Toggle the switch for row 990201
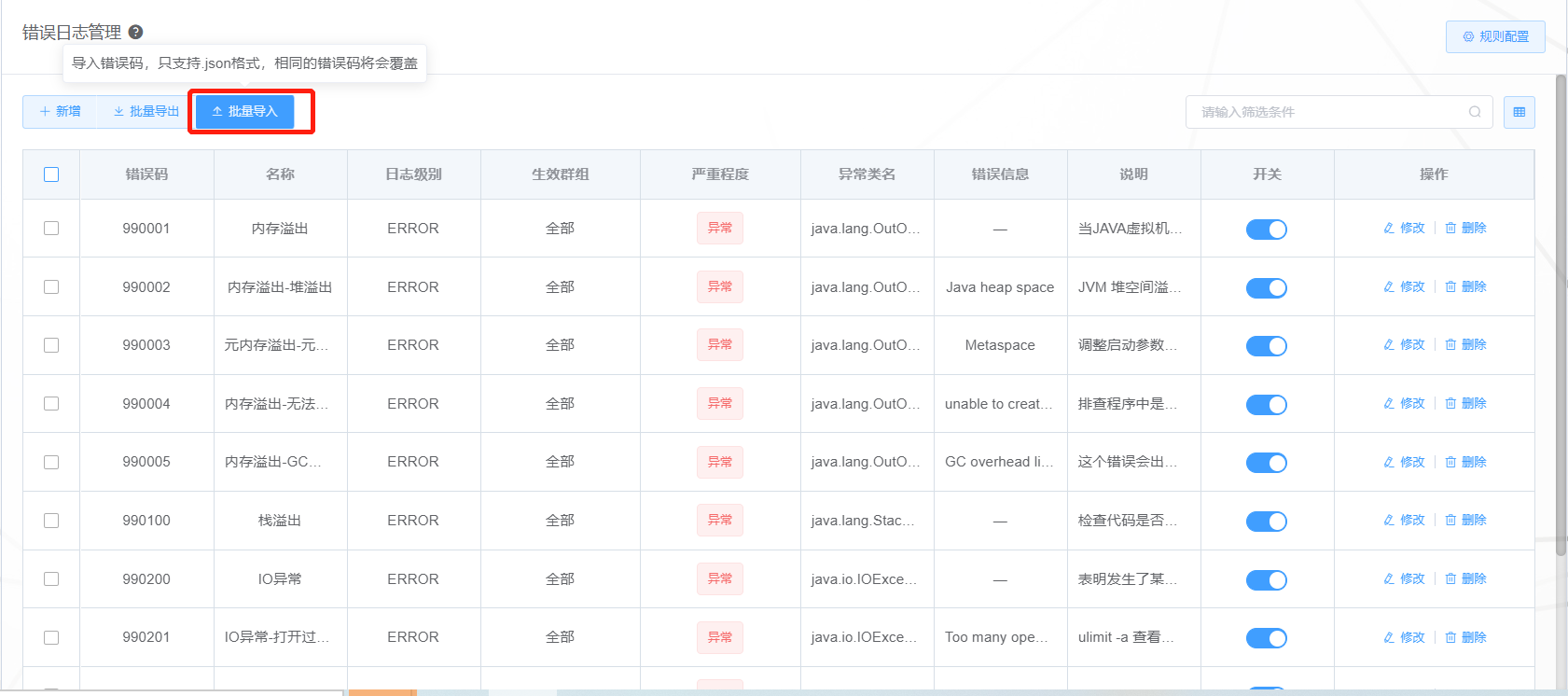The height and width of the screenshot is (696, 1568). [1267, 637]
